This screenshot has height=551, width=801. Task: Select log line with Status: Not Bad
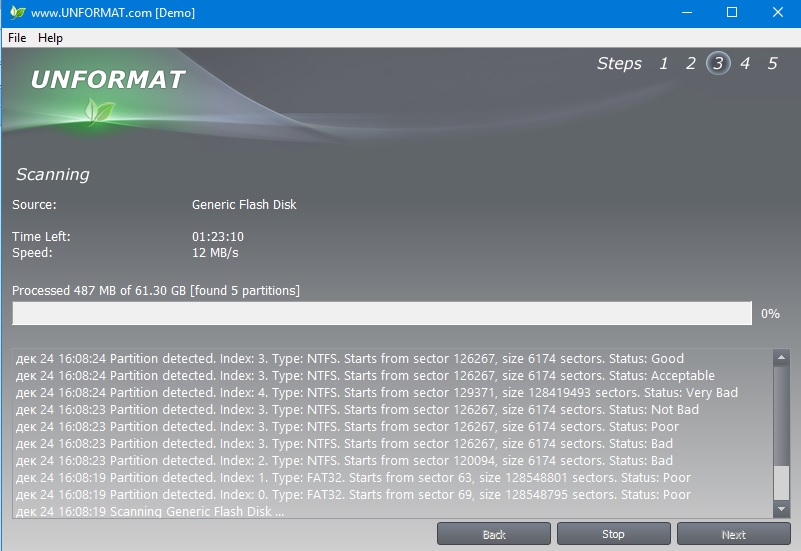[358, 410]
